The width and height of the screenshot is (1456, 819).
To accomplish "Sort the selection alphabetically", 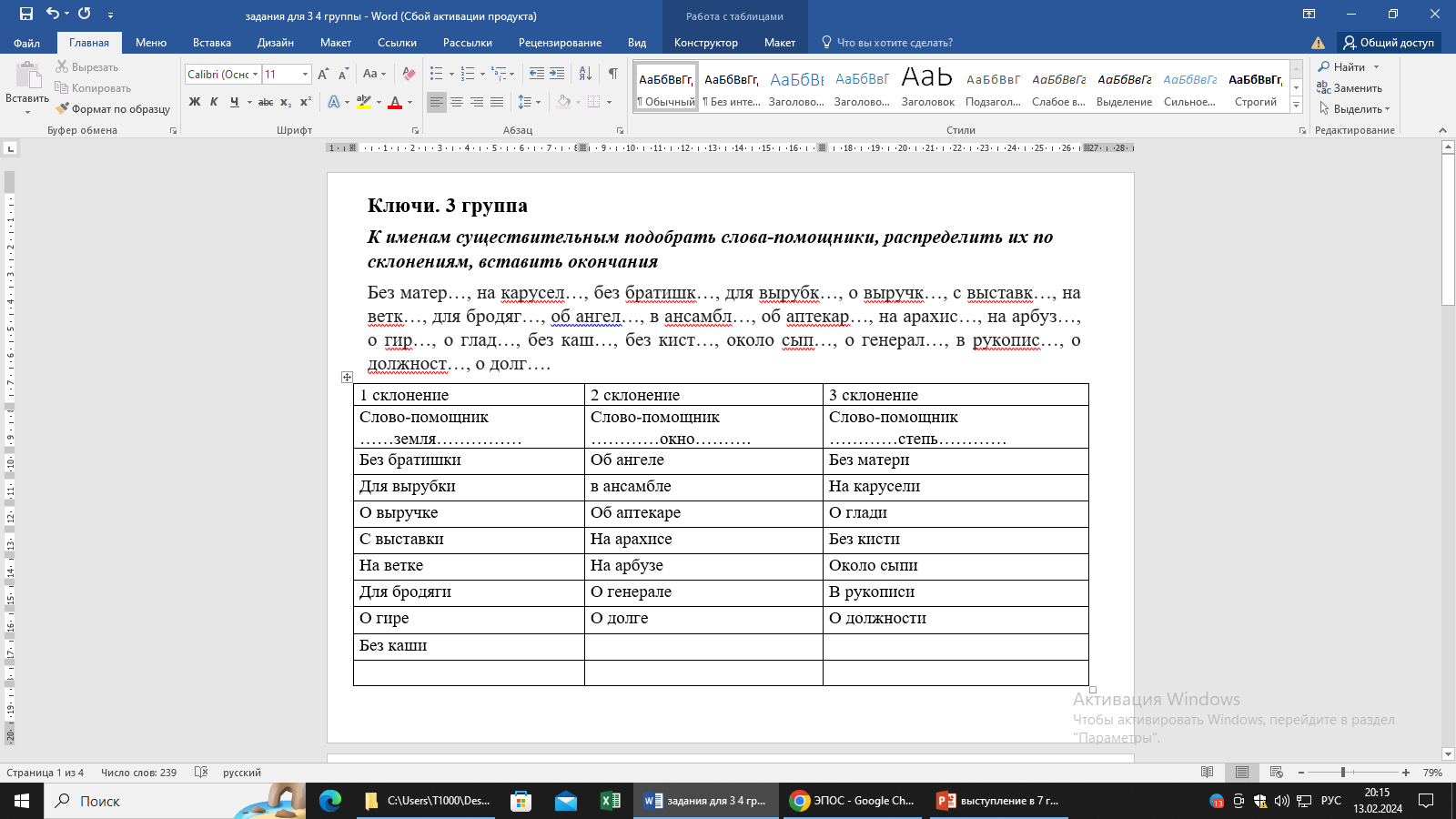I will click(x=585, y=74).
